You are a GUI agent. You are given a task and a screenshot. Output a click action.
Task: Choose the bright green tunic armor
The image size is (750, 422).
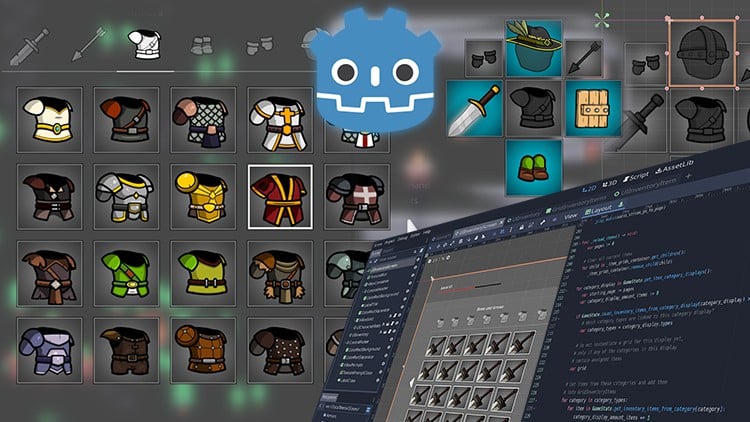point(125,272)
